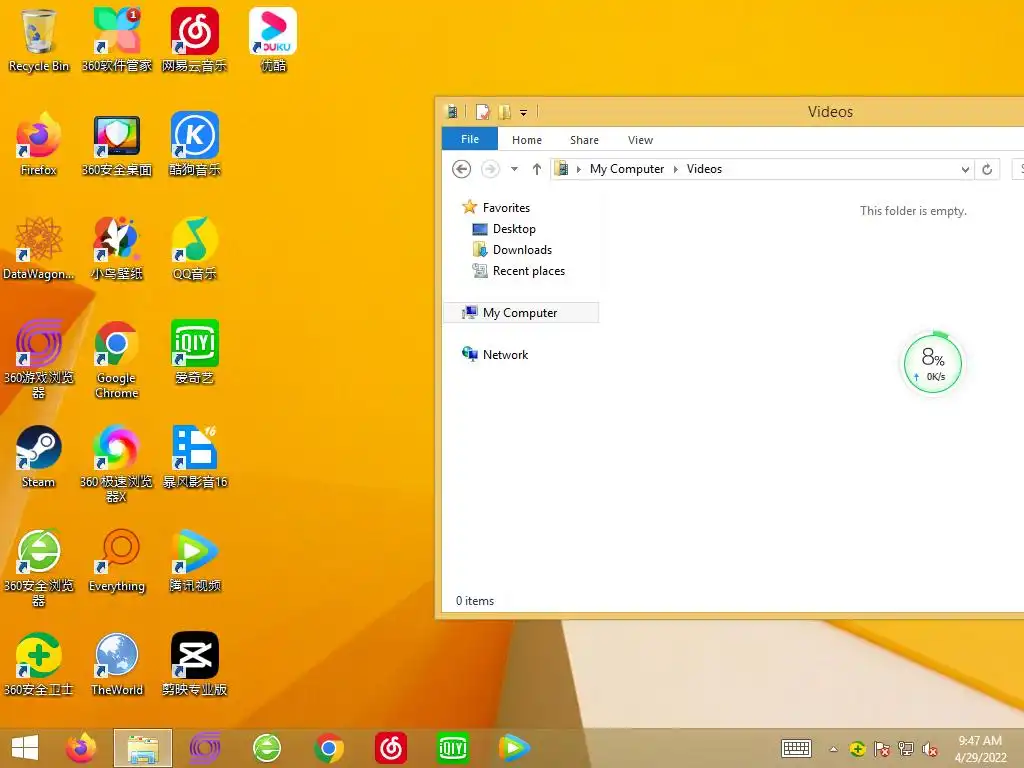Click the Back navigation arrow
This screenshot has width=1024, height=768.
click(461, 169)
